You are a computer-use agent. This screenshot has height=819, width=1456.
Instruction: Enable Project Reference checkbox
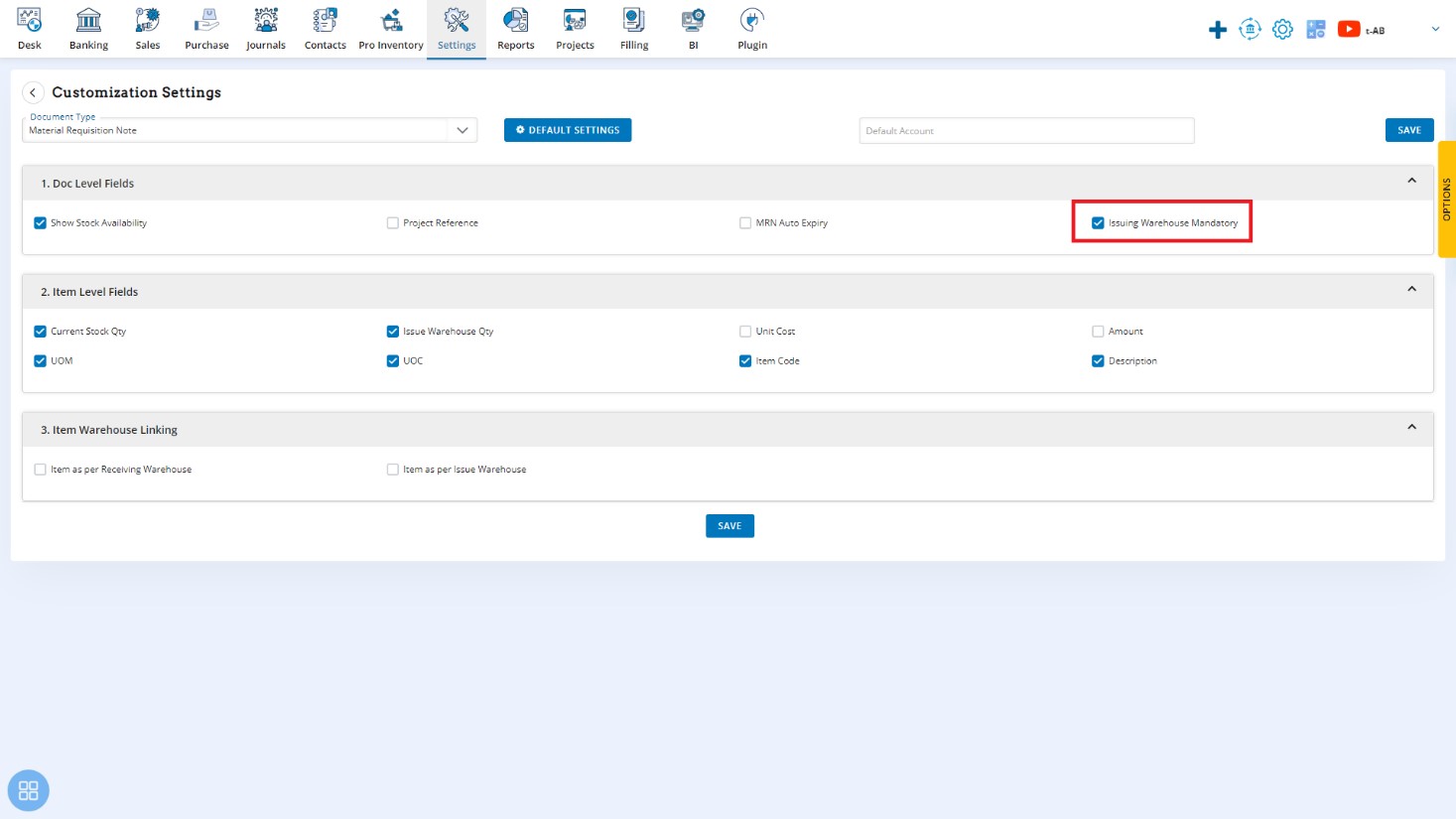pos(393,223)
